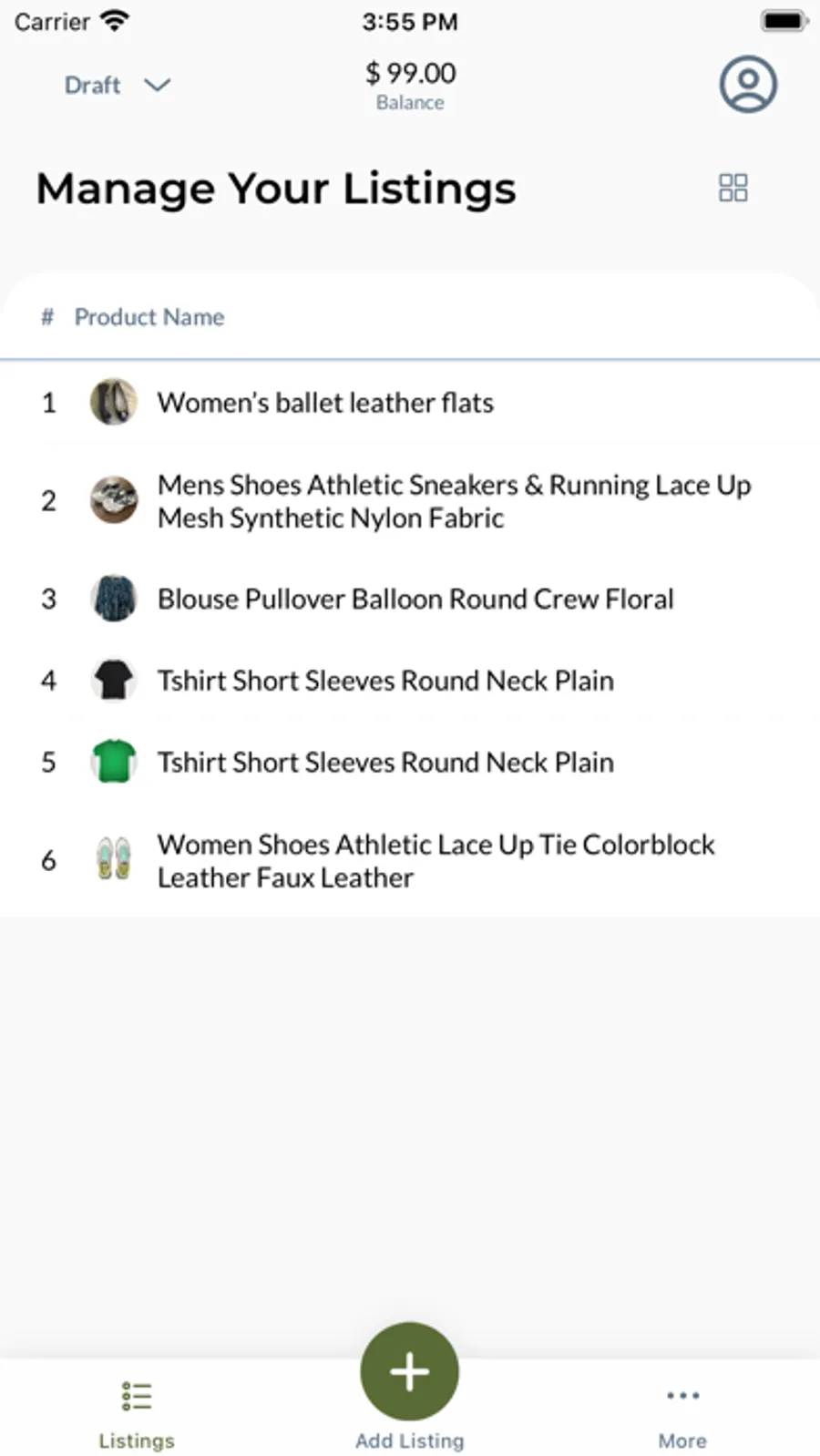Open Women Shoes Athletic Lace Up listing title

coord(436,860)
